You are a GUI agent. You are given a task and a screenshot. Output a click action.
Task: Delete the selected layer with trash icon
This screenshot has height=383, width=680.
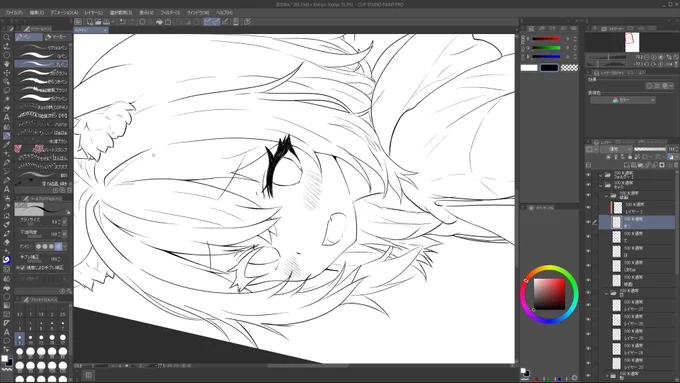pyautogui.click(x=676, y=165)
